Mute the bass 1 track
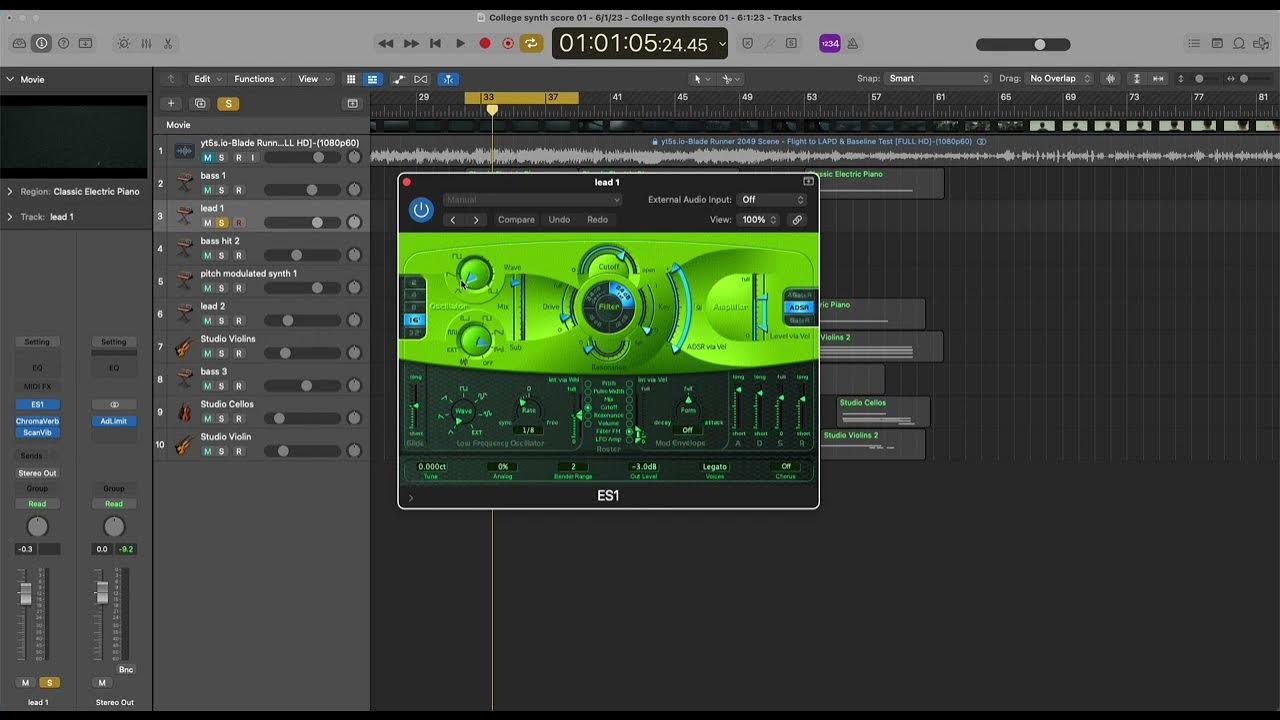Viewport: 1280px width, 720px height. 208,190
